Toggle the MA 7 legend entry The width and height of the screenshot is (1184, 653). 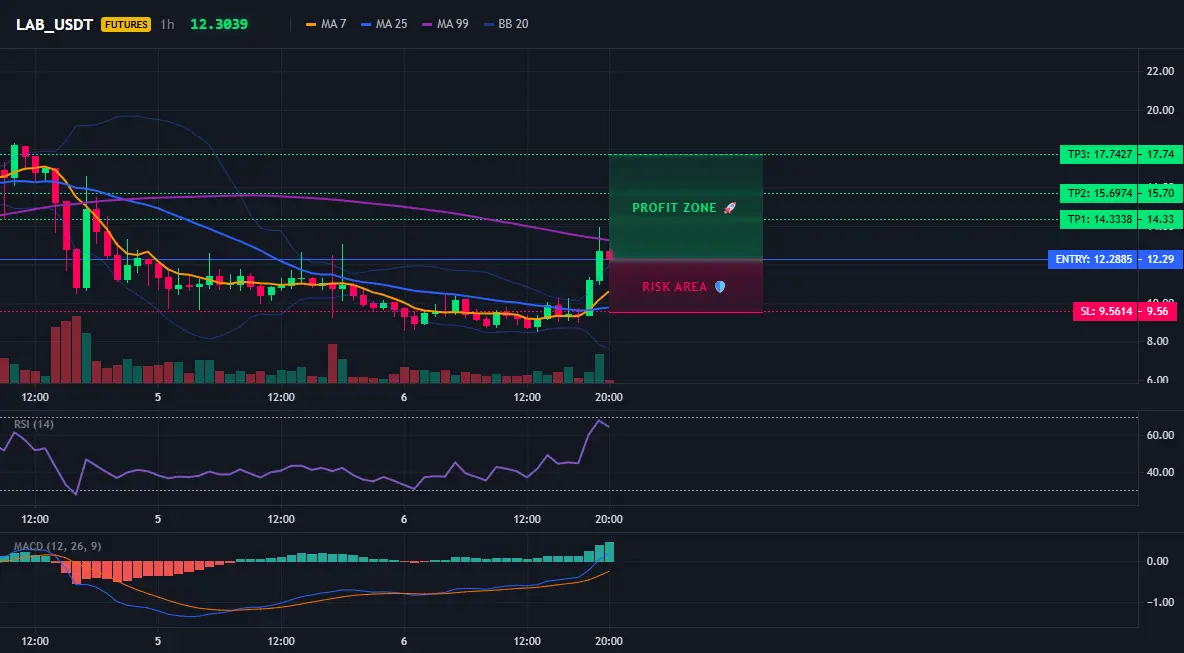tap(325, 24)
